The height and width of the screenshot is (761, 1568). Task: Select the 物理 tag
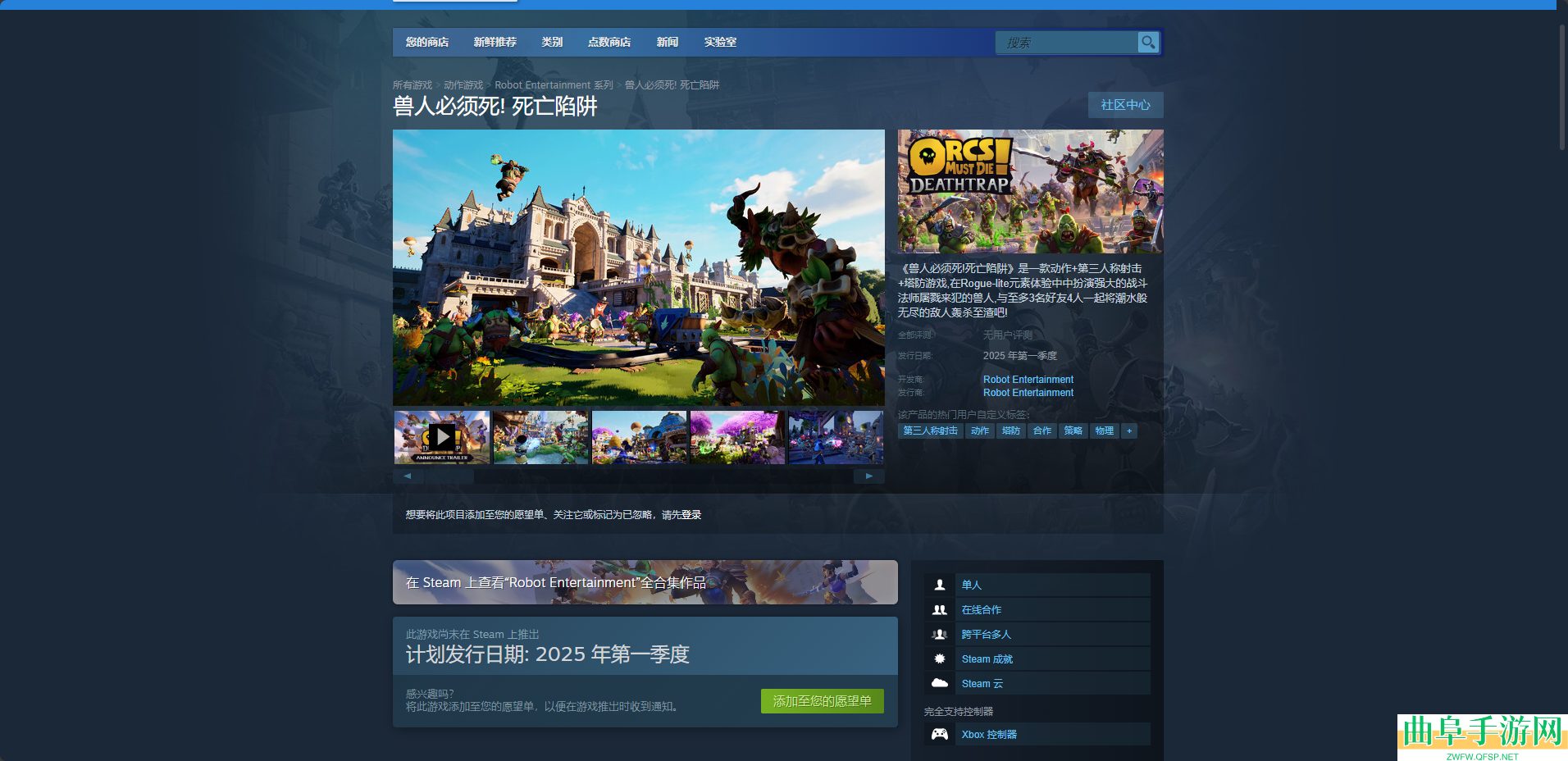click(1105, 431)
